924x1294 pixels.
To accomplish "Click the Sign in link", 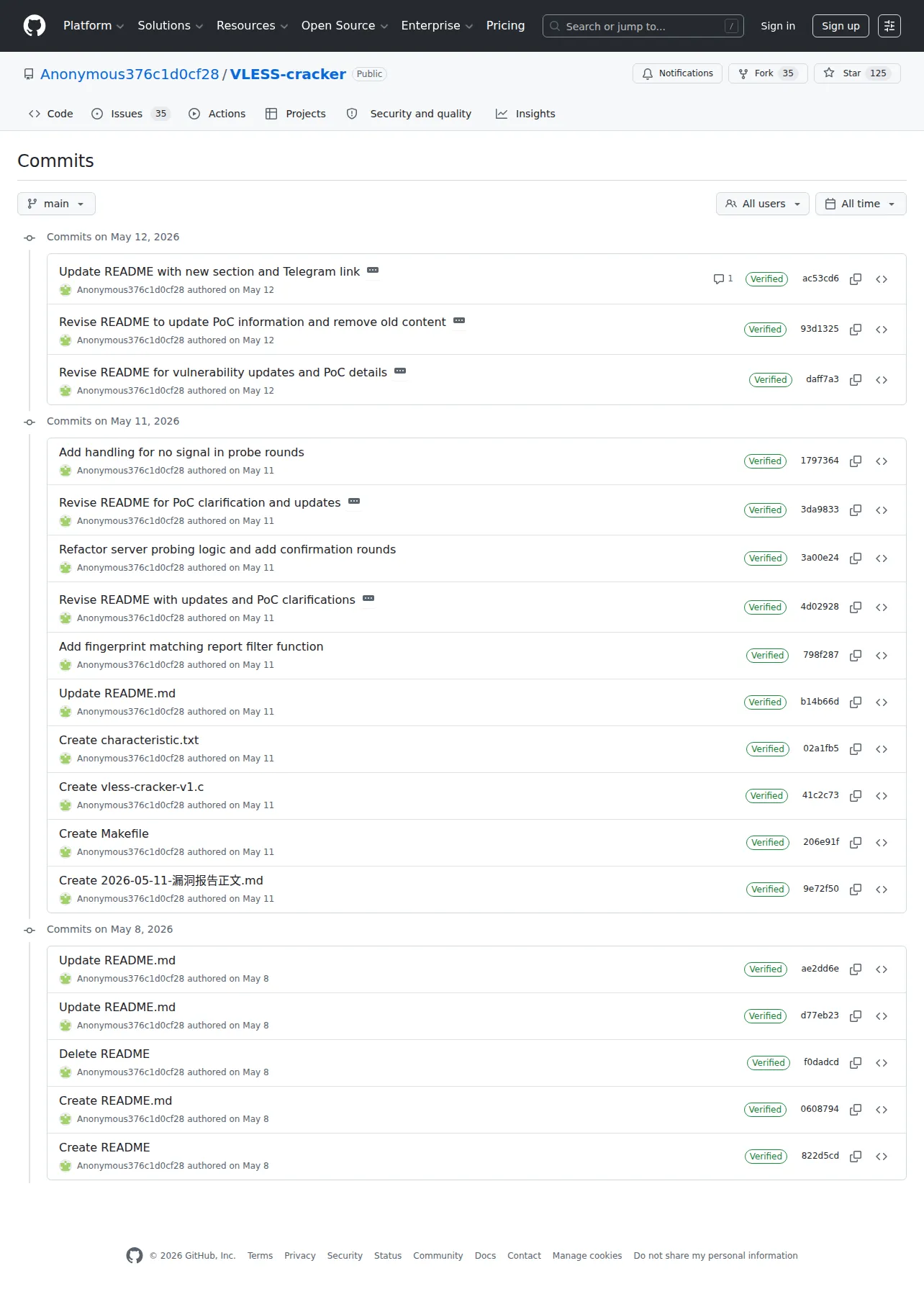I will coord(778,26).
